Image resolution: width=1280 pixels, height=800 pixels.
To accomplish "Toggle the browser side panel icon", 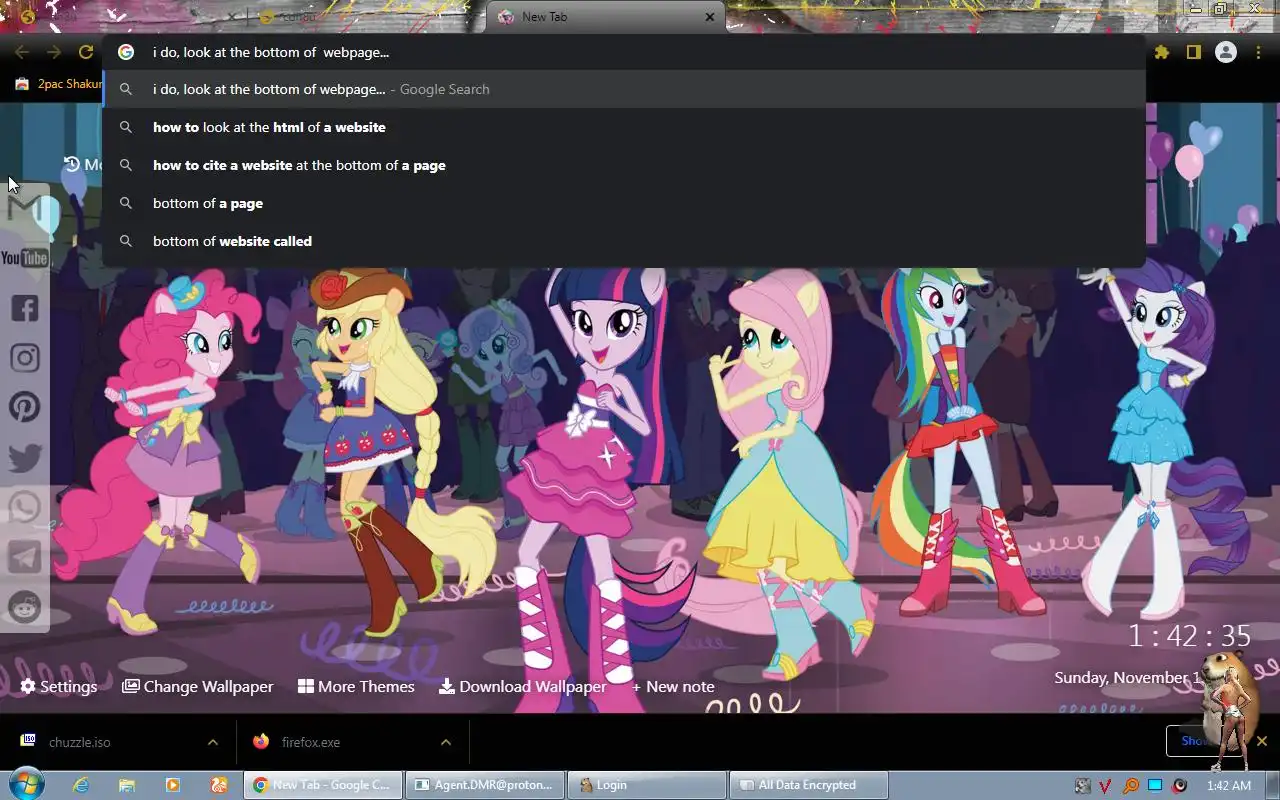I will click(1193, 52).
